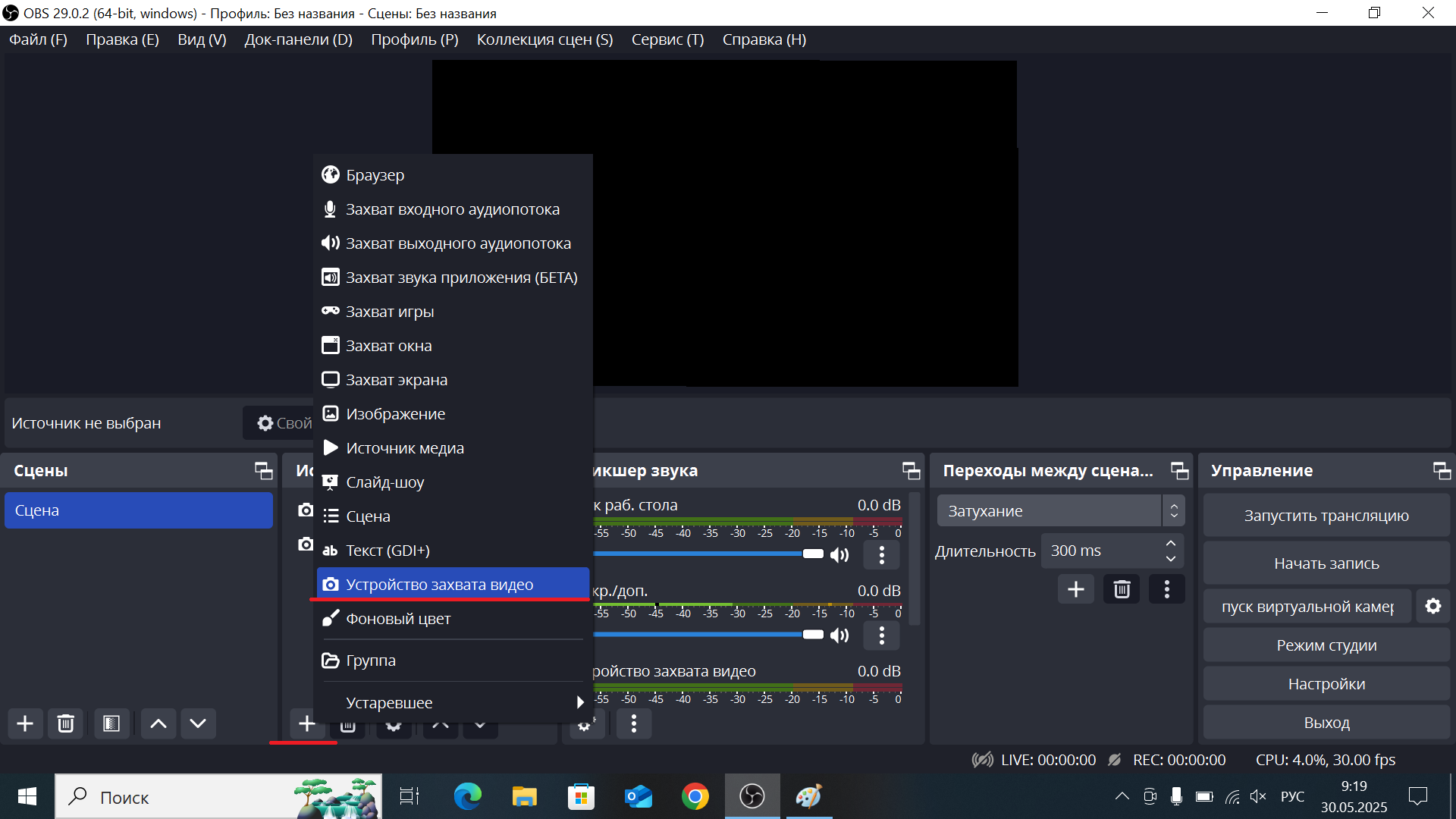
Task: Select Захват экрана from the source menu
Action: (x=396, y=379)
